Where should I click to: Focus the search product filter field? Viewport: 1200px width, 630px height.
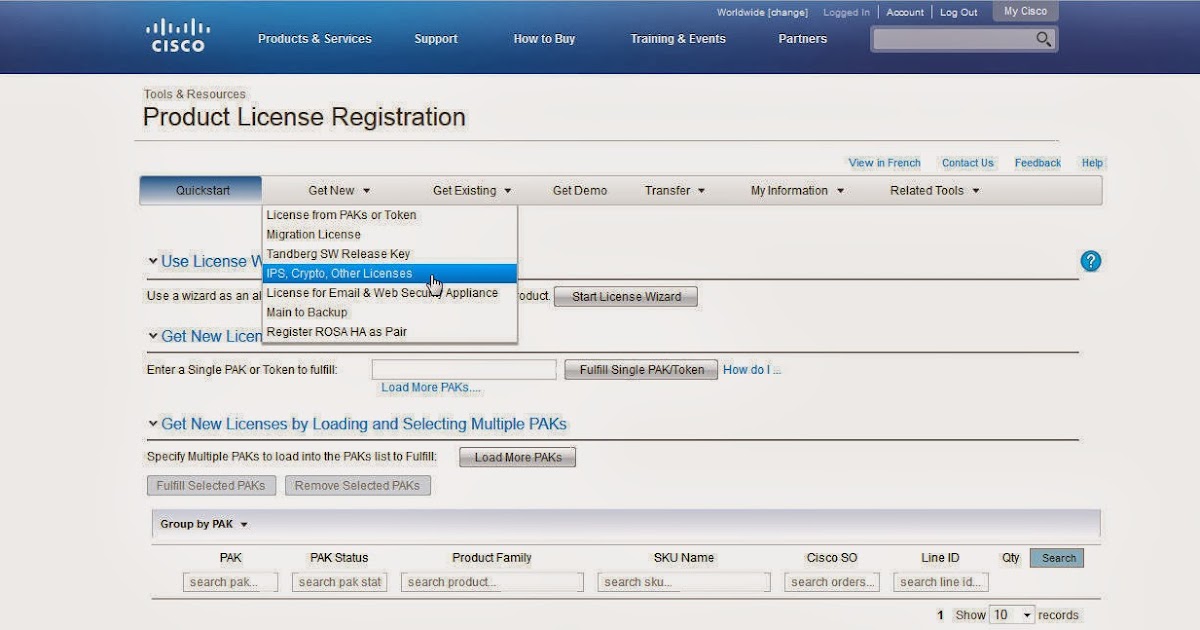click(492, 582)
